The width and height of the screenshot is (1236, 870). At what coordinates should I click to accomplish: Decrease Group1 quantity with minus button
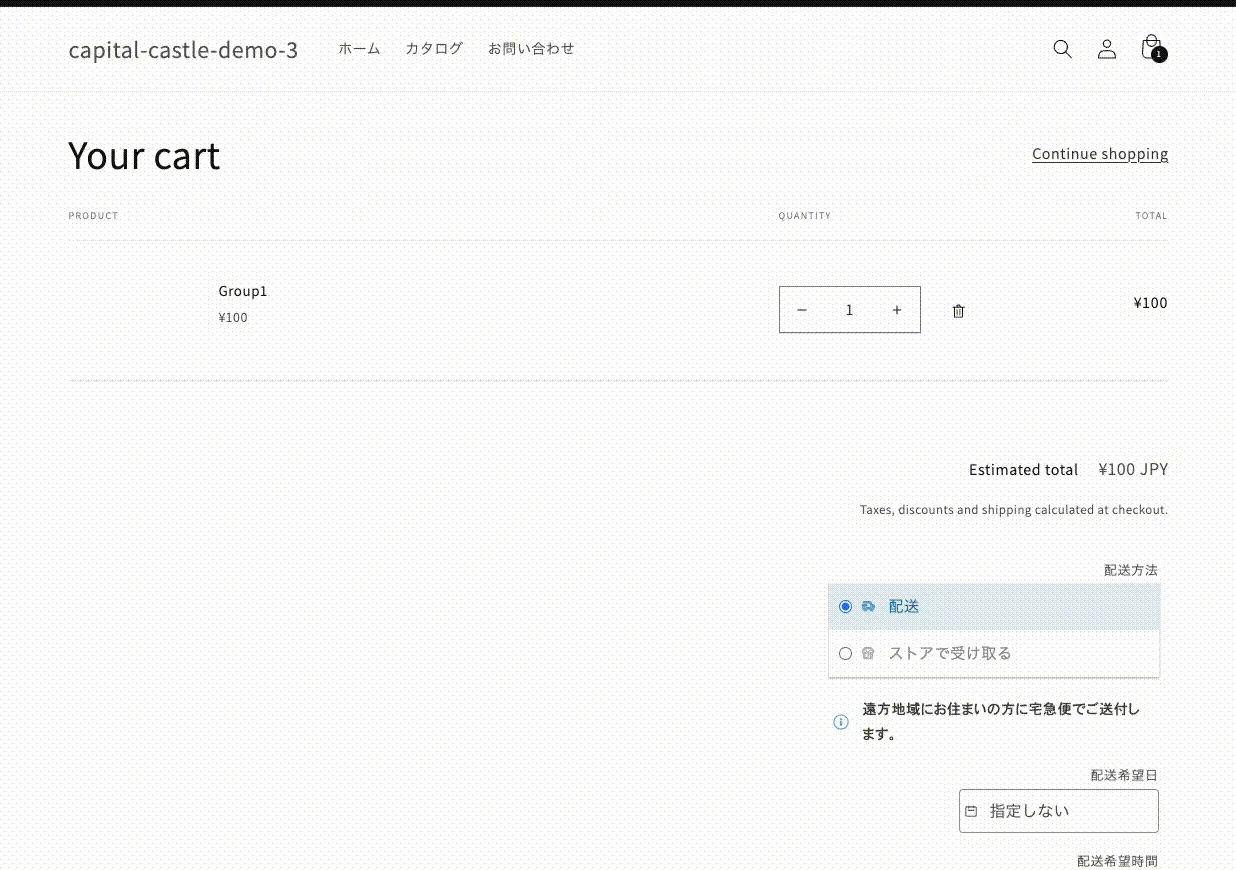click(801, 310)
